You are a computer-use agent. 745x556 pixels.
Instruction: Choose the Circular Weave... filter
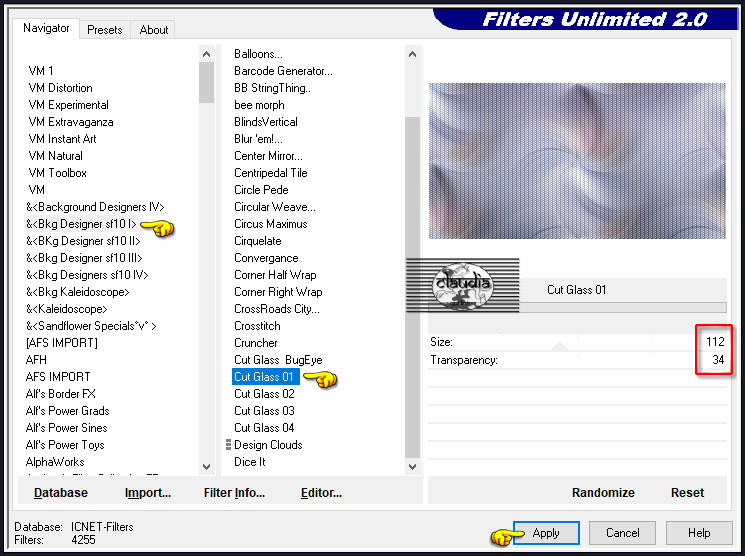(x=275, y=207)
